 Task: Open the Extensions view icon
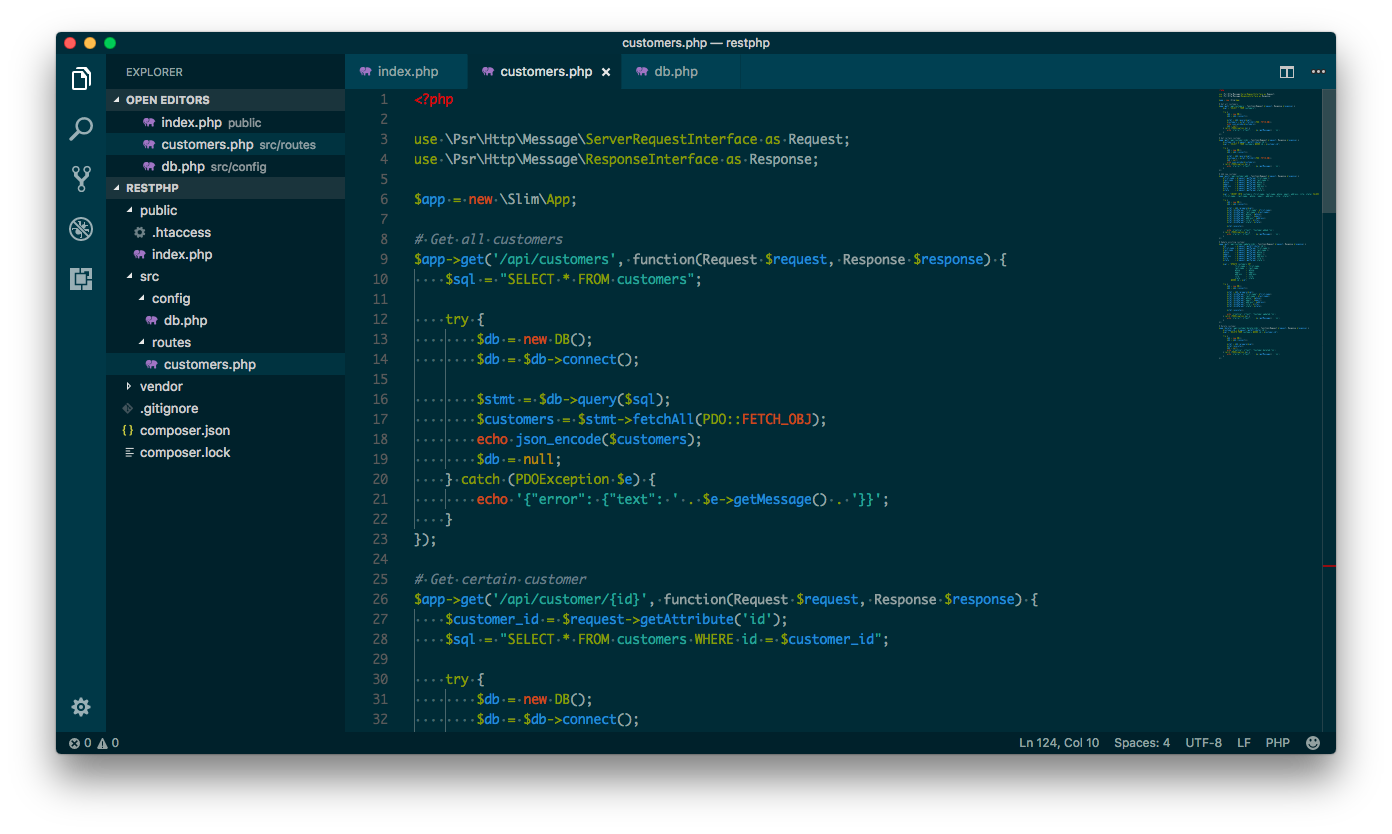tap(81, 279)
